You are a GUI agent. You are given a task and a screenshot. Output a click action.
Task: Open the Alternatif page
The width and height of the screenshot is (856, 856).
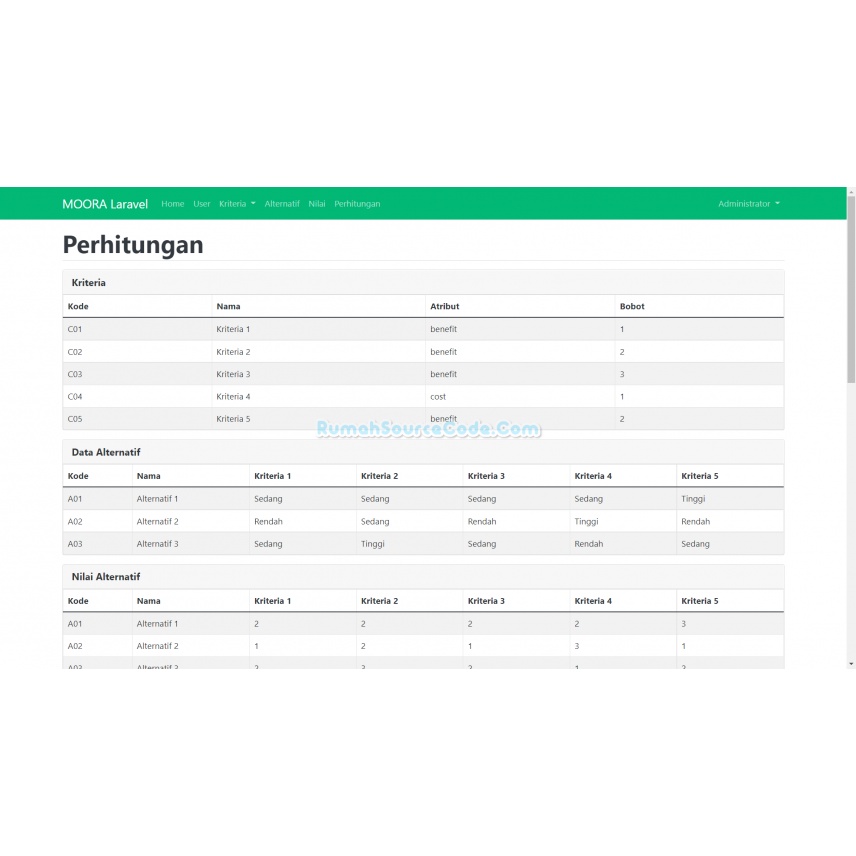tap(282, 204)
